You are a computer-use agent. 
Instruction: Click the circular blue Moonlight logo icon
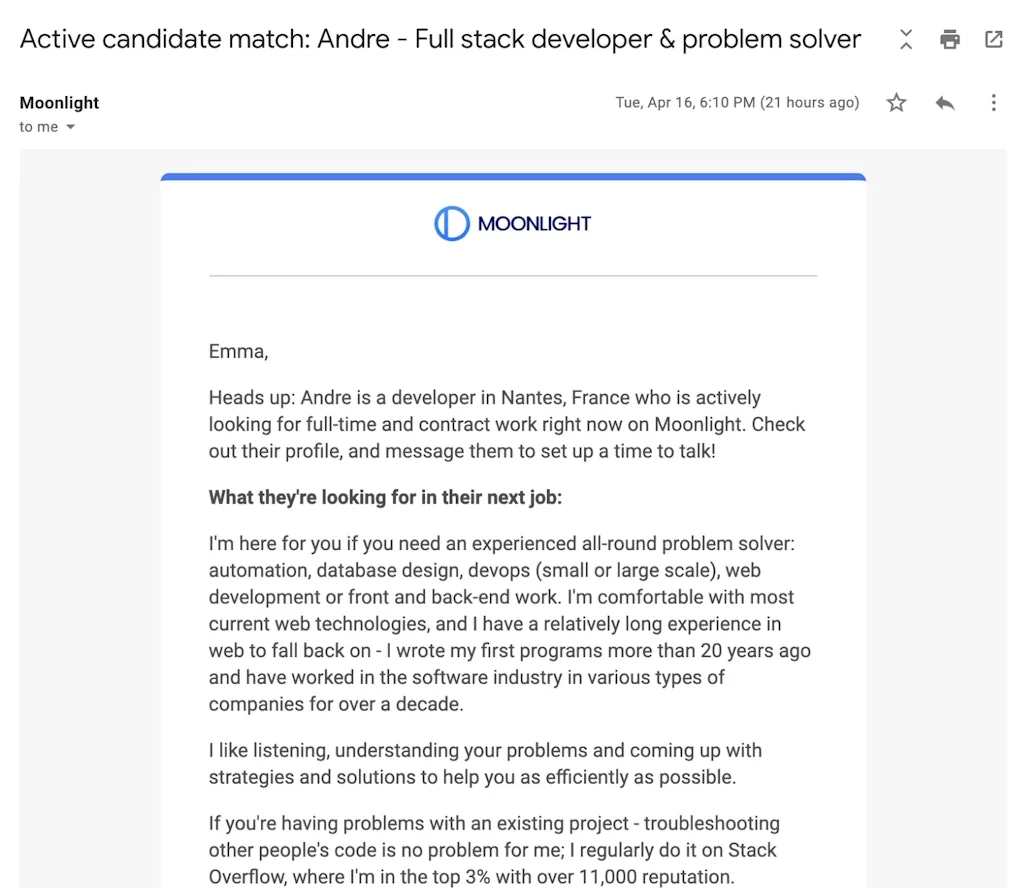(x=451, y=224)
